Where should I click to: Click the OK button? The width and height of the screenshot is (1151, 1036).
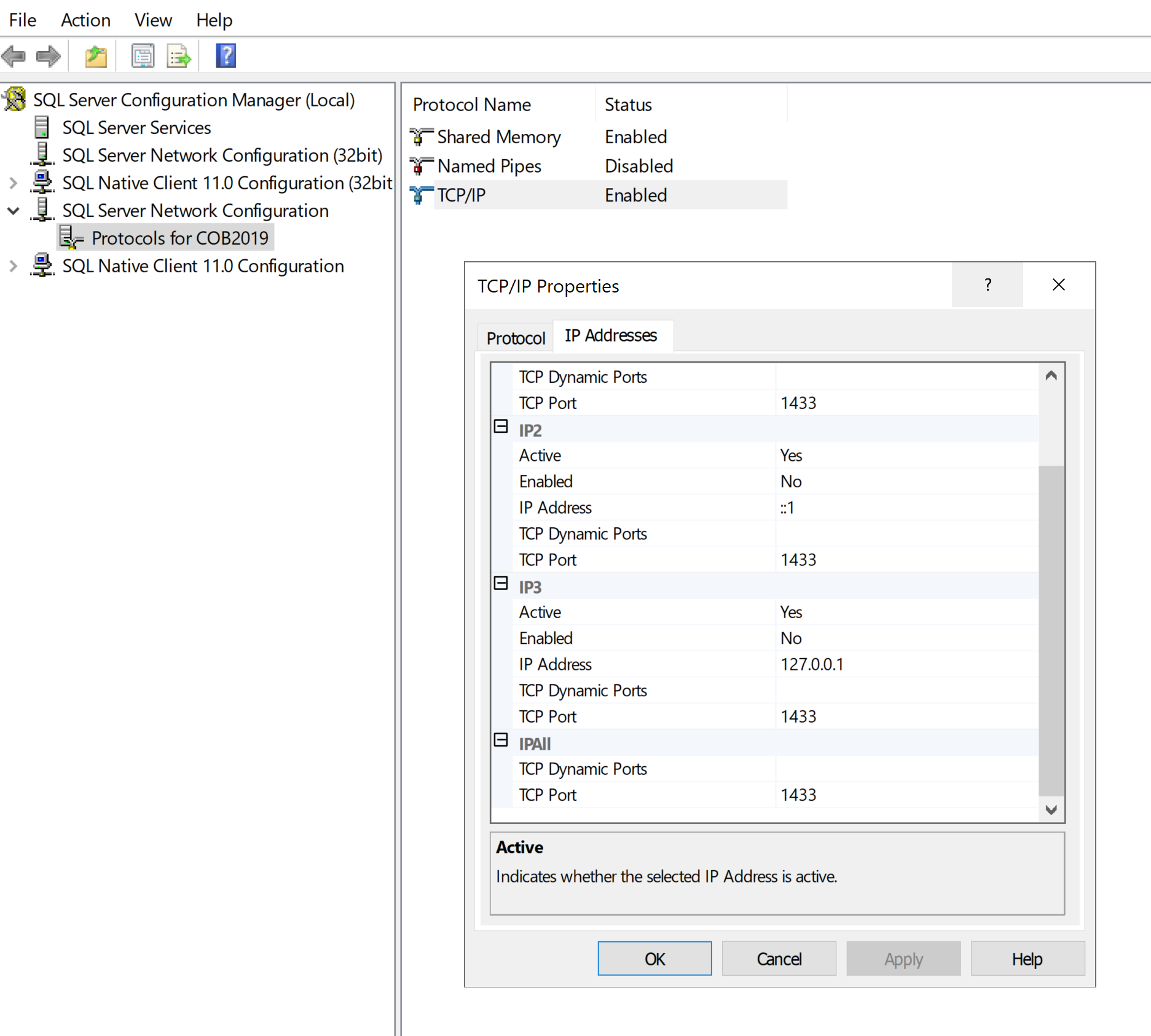click(654, 959)
